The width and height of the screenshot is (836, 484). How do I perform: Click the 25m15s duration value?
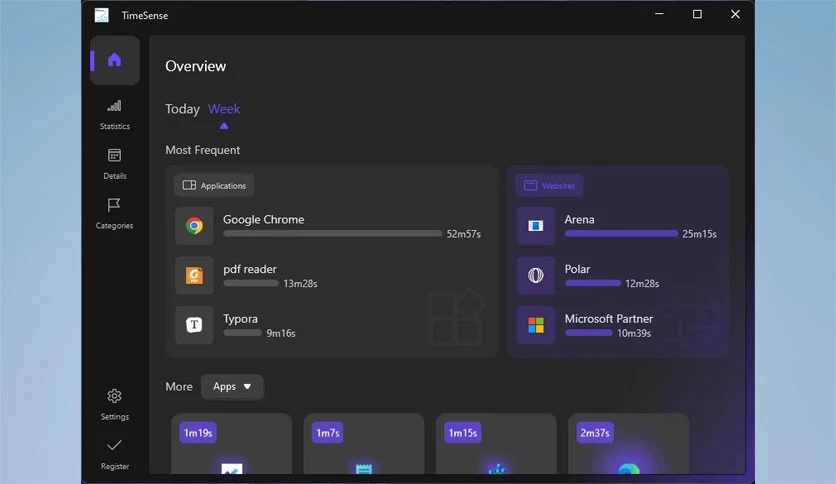[700, 234]
